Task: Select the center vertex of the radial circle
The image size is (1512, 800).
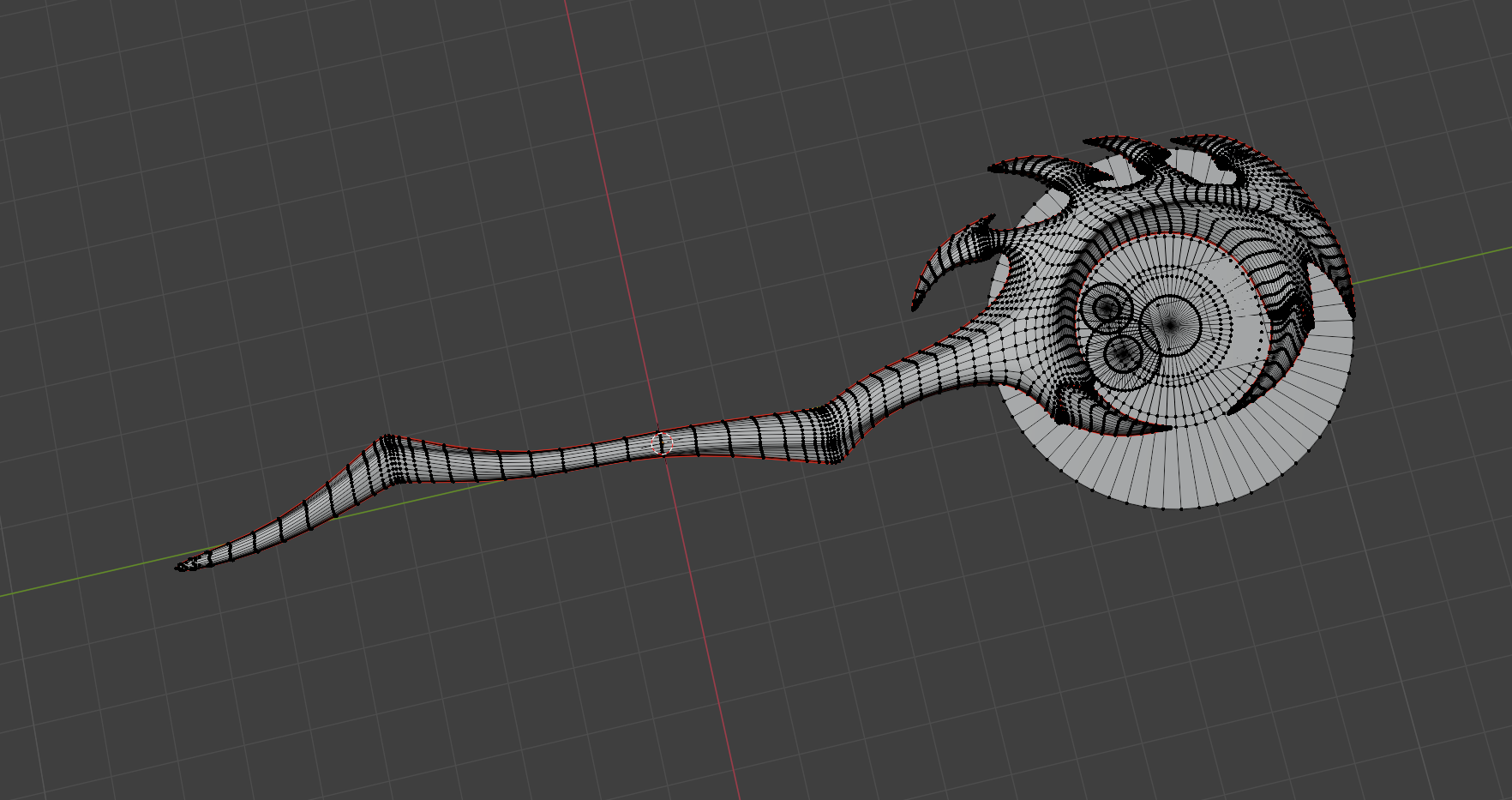Action: (1171, 325)
